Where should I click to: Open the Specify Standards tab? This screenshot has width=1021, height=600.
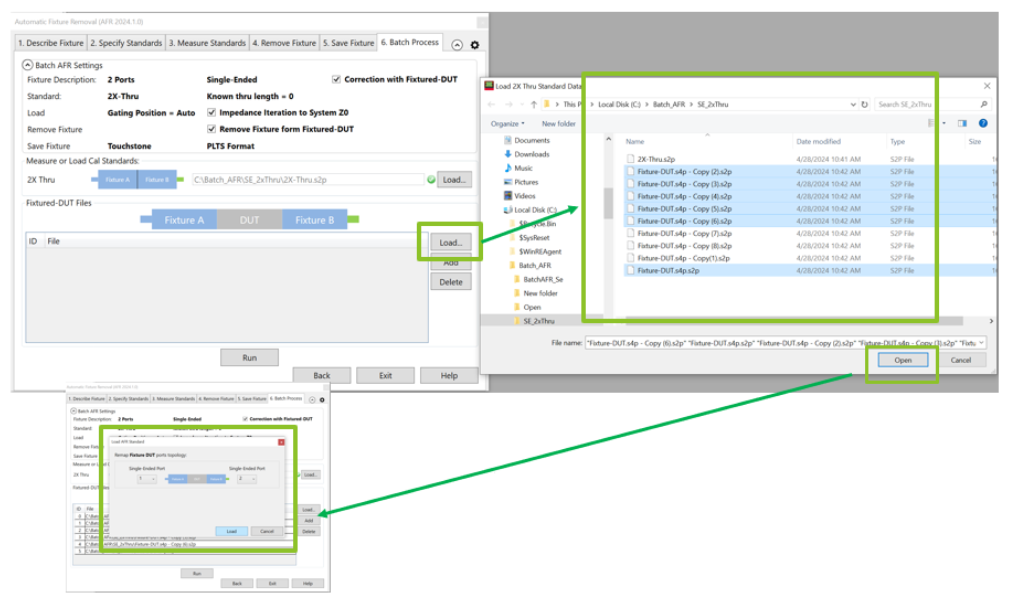pos(126,43)
